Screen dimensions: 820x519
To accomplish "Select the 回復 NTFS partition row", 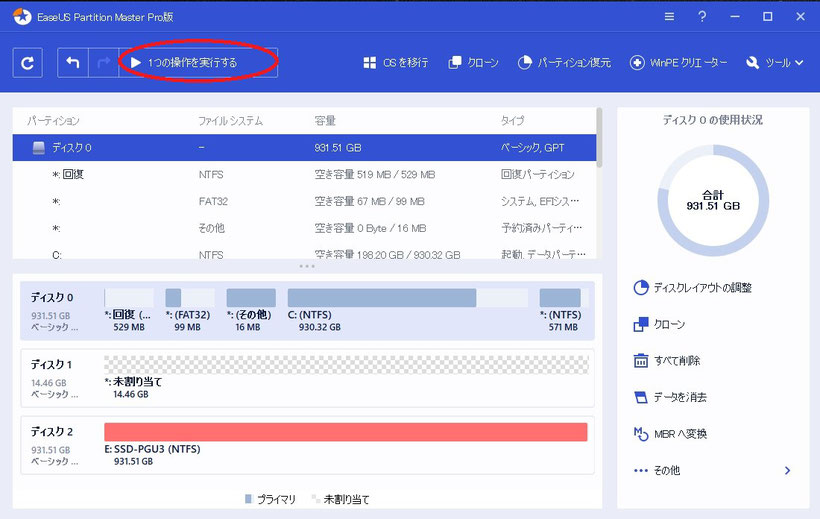I will coord(304,174).
